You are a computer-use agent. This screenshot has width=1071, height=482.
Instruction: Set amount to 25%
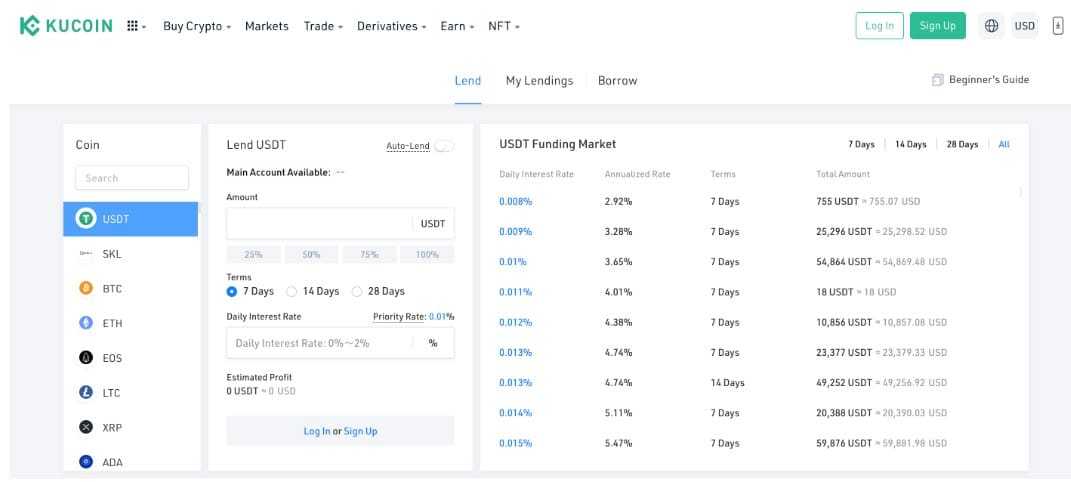[253, 254]
